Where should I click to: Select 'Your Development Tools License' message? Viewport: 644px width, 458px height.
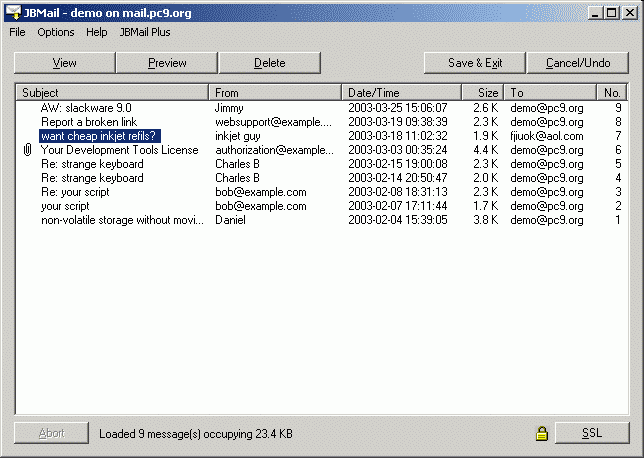click(119, 150)
